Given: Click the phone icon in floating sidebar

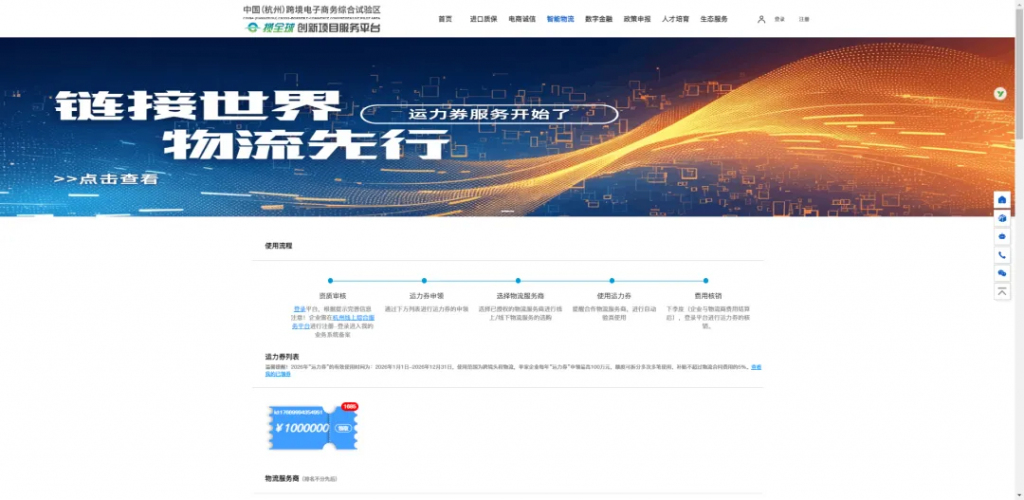Looking at the screenshot, I should 1002,255.
